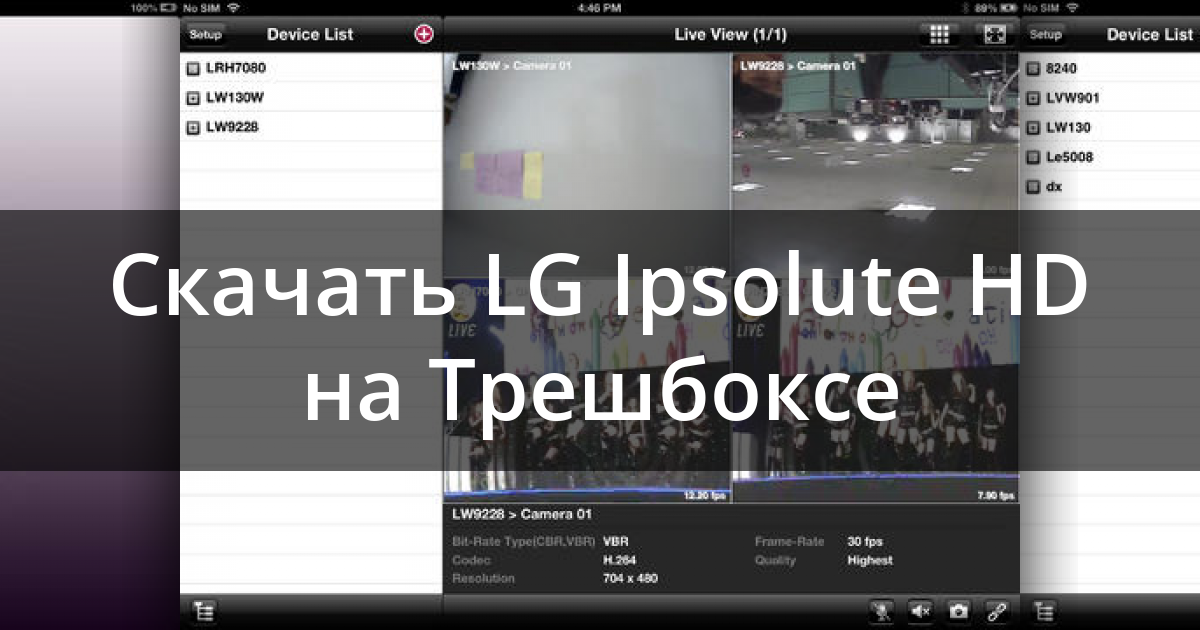1200x630 pixels.
Task: Expand the dx device node
Action: coord(1034,186)
